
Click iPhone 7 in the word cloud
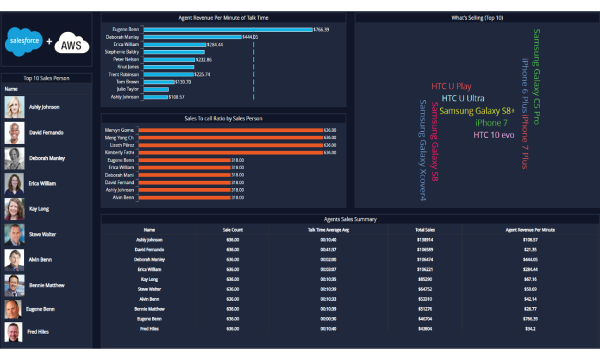tap(491, 123)
